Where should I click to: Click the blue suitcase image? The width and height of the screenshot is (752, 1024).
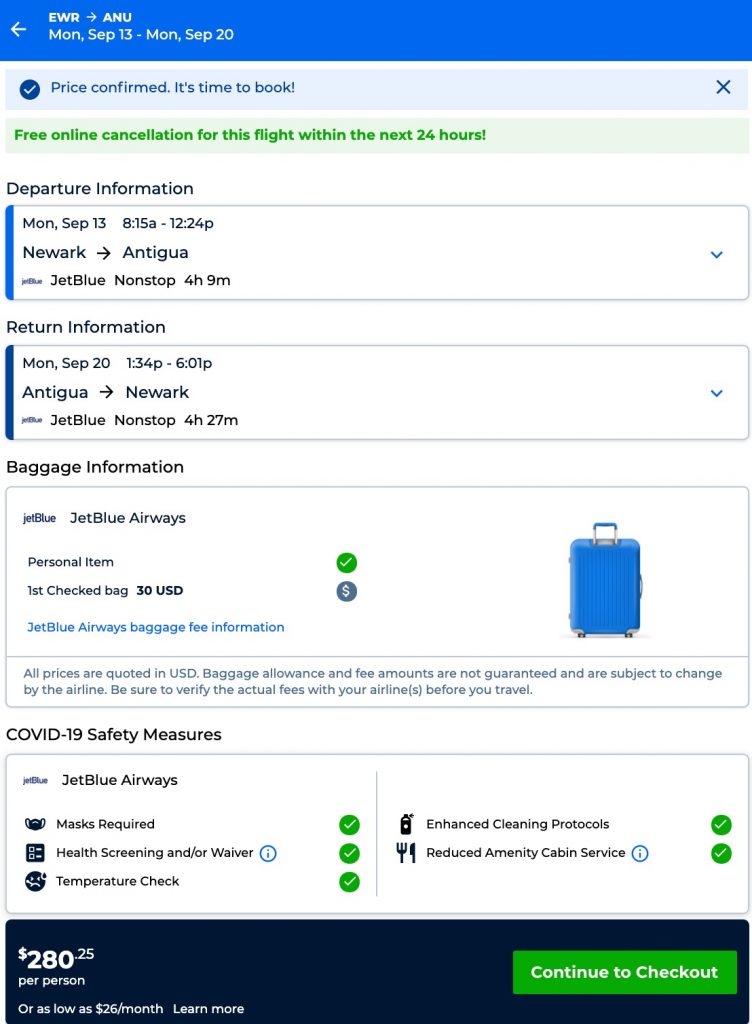coord(604,580)
